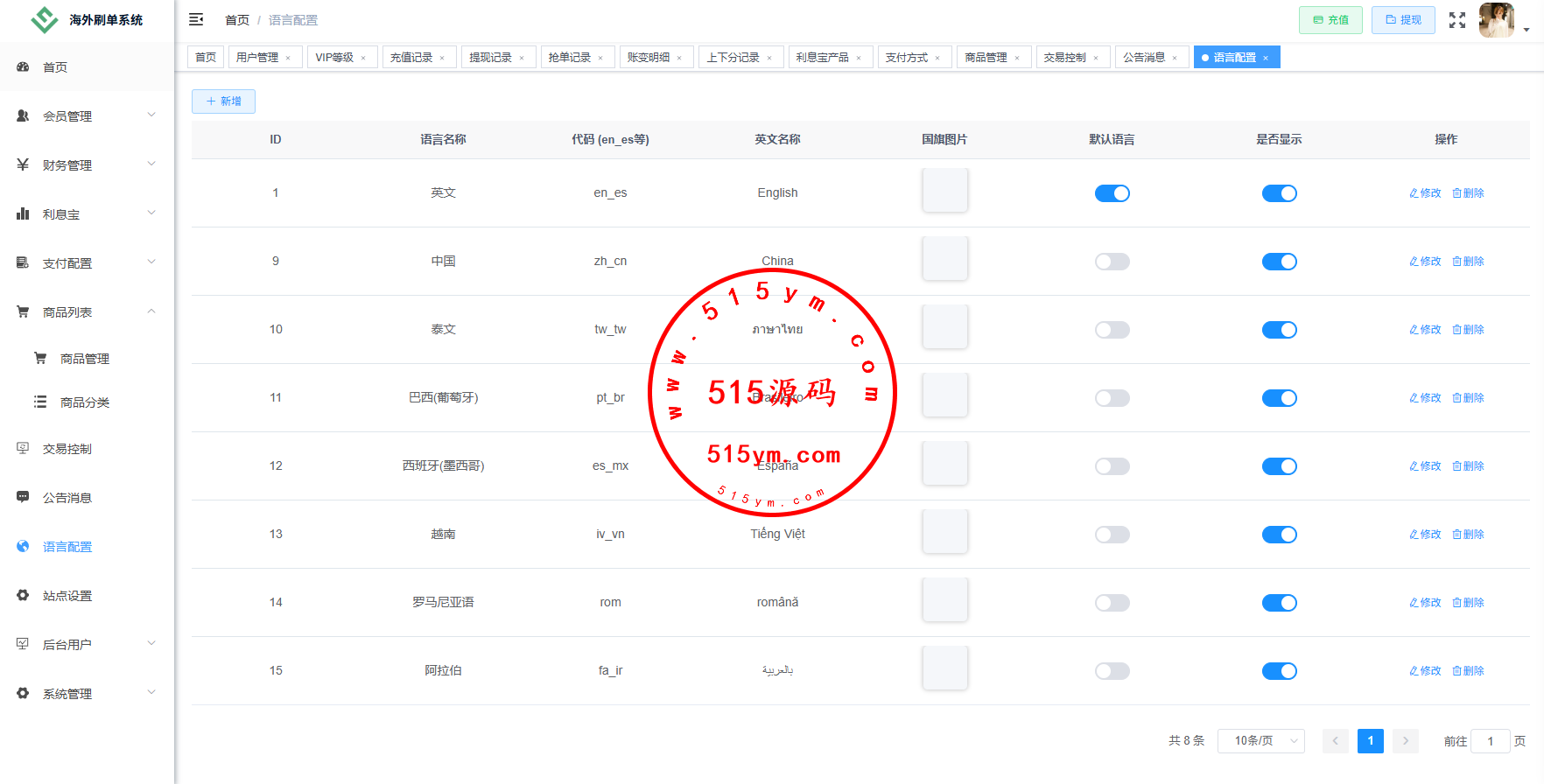Screen dimensions: 1544x784
Task: Click the 站点设置 gear icon
Action: point(23,596)
